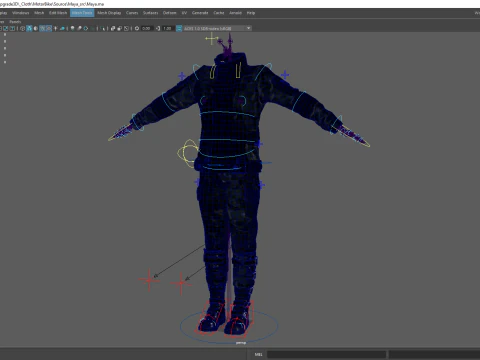Image resolution: width=480 pixels, height=360 pixels.
Task: Select the outer red knee locator
Action: (x=149, y=280)
